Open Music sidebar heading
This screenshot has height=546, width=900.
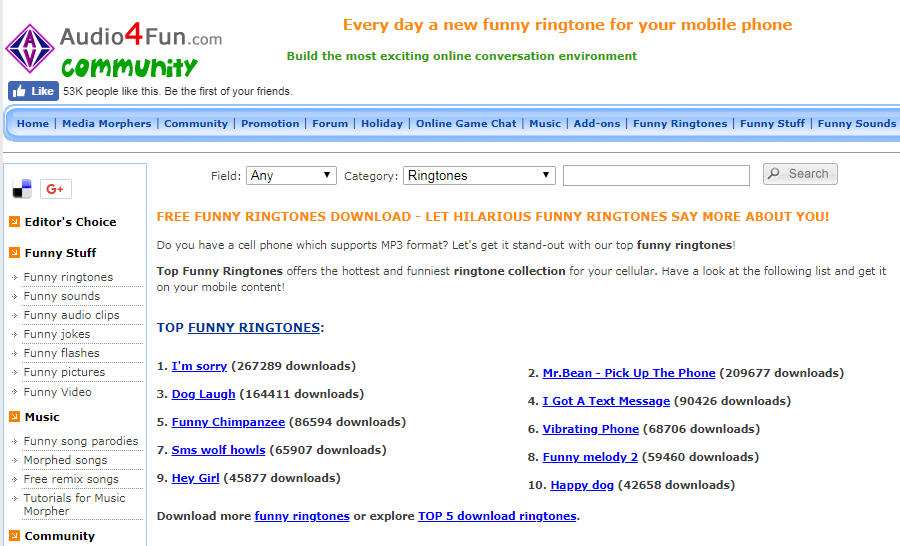[x=42, y=417]
